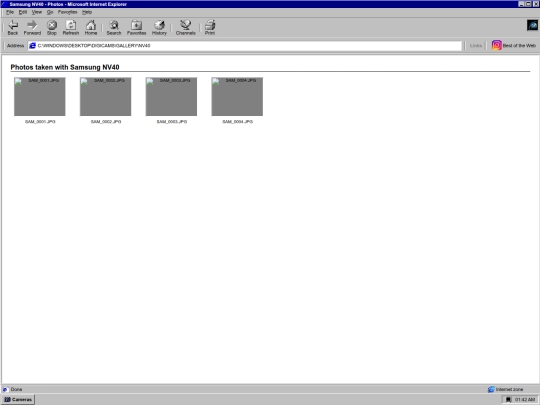Open the SAM_0004.JPG thumbnail

pyautogui.click(x=237, y=97)
